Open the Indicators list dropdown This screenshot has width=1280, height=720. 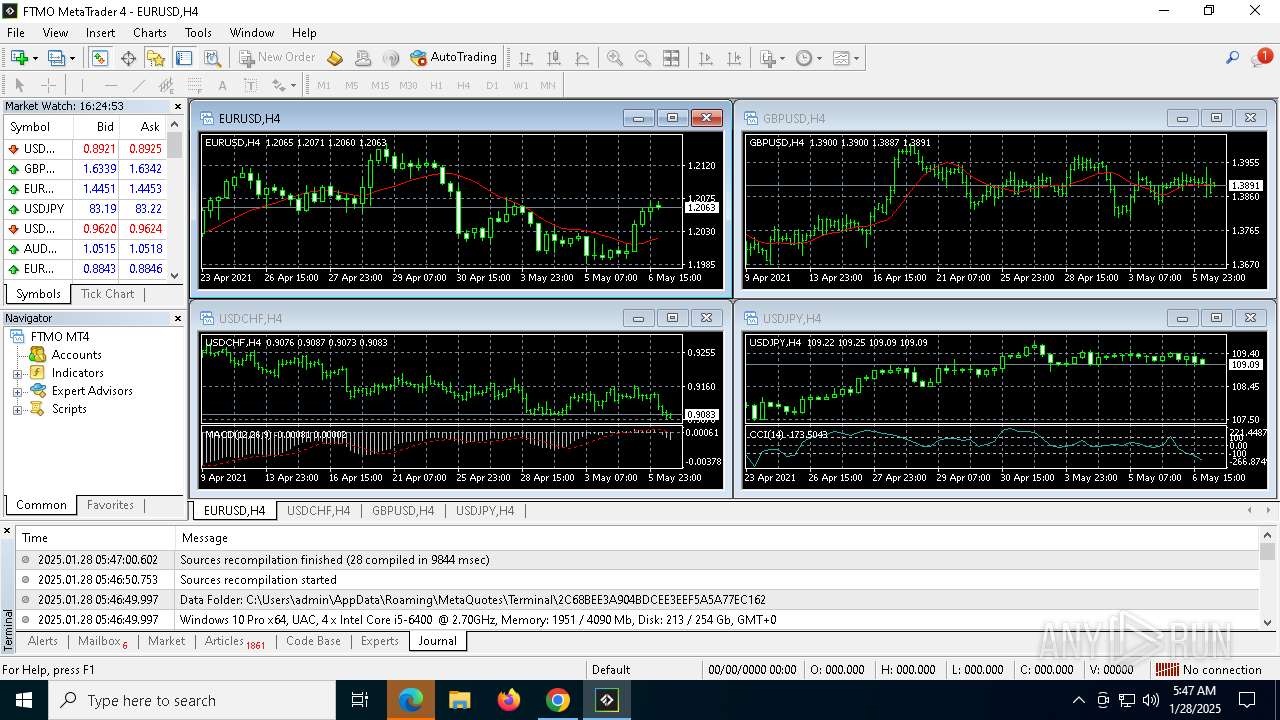[772, 58]
